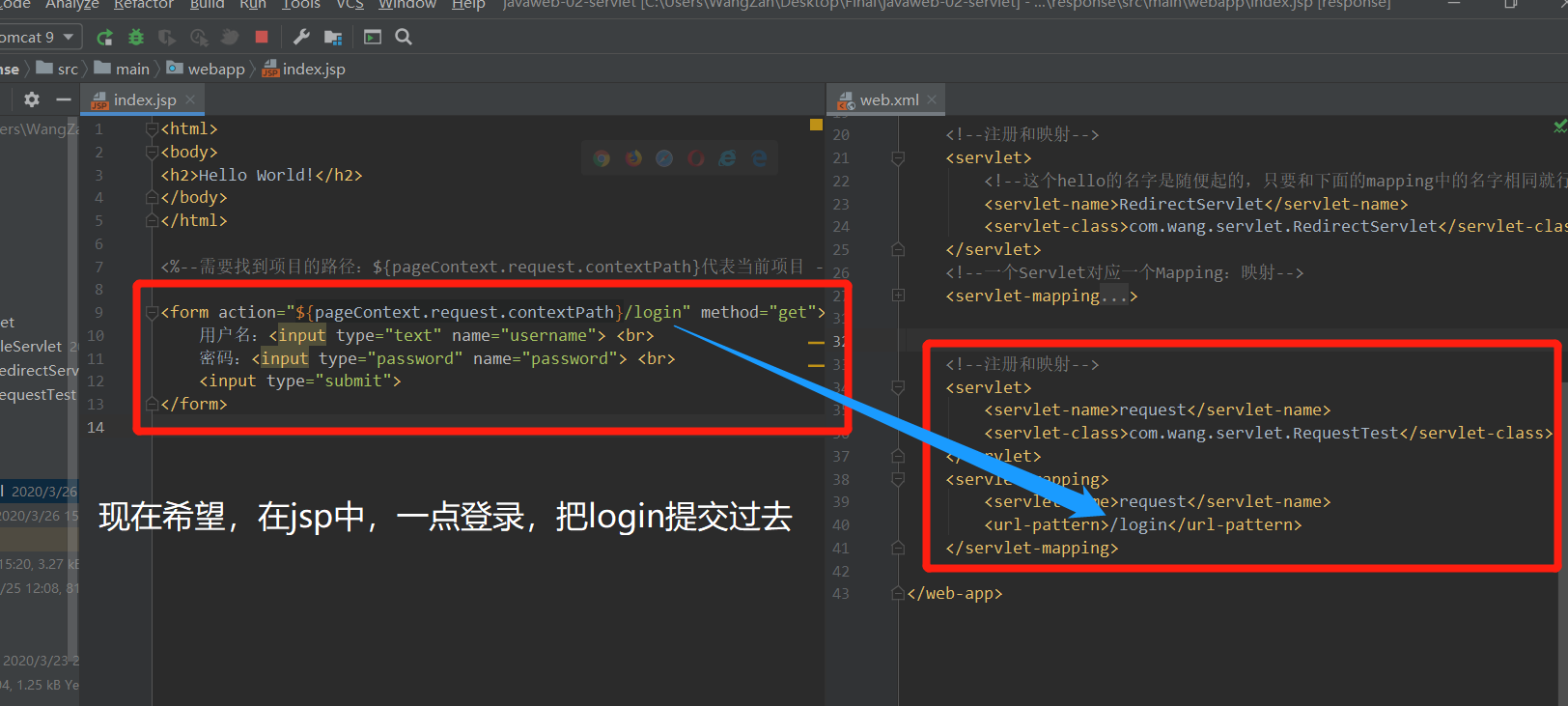The image size is (1568, 706).
Task: Start debugging with the green bug icon
Action: tap(136, 38)
